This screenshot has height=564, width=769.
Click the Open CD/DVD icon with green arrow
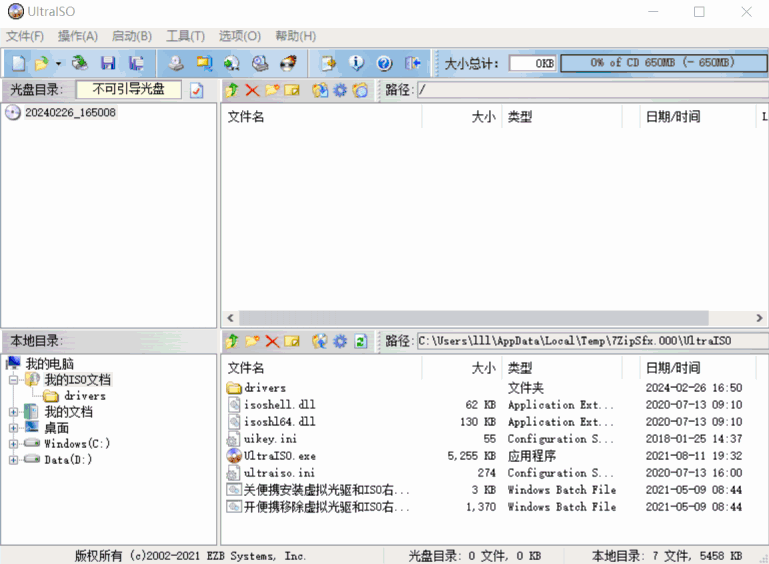79,63
